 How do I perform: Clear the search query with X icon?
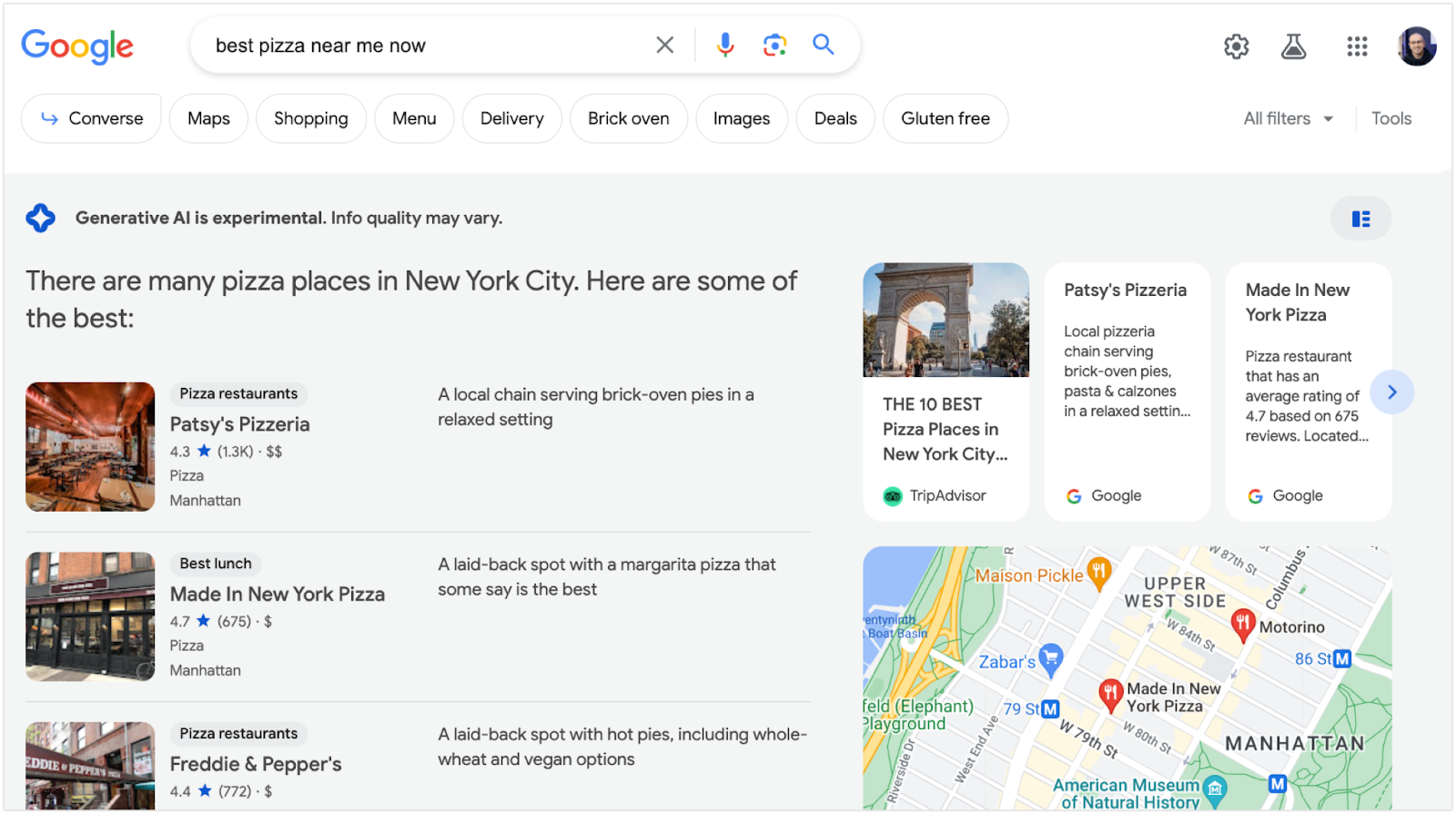tap(665, 45)
